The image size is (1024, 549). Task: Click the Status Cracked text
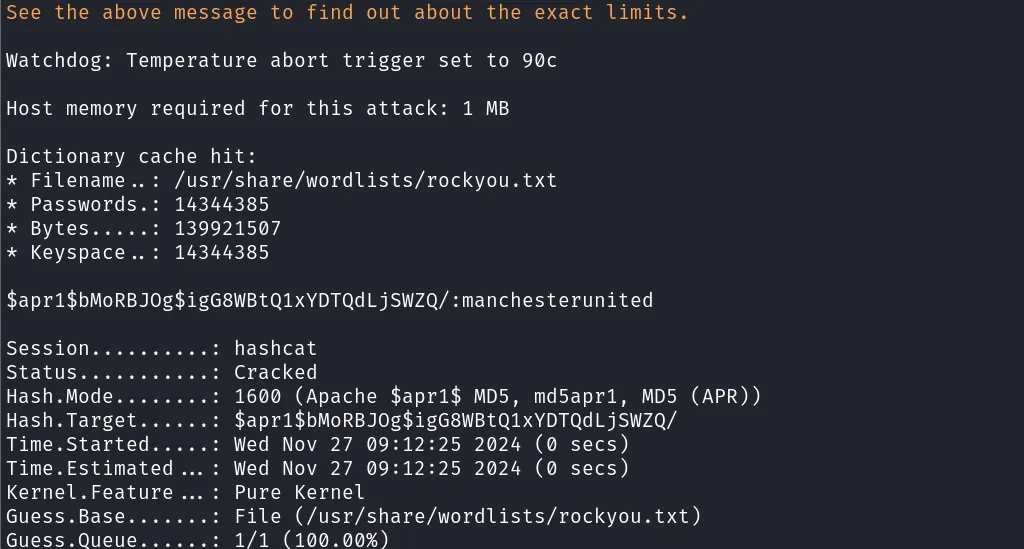click(275, 372)
